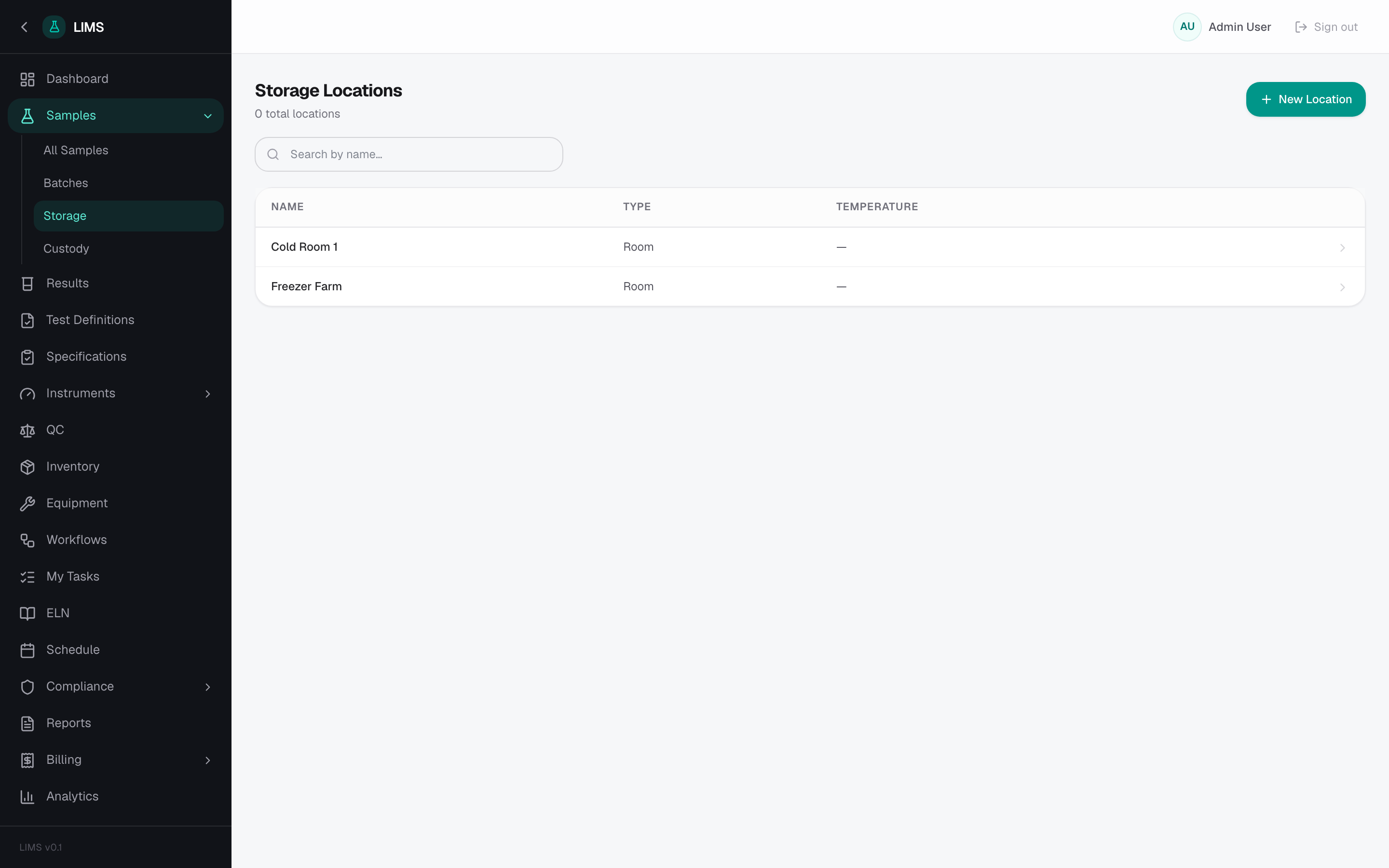This screenshot has height=868, width=1389.
Task: Click the New Location button
Action: tap(1305, 99)
